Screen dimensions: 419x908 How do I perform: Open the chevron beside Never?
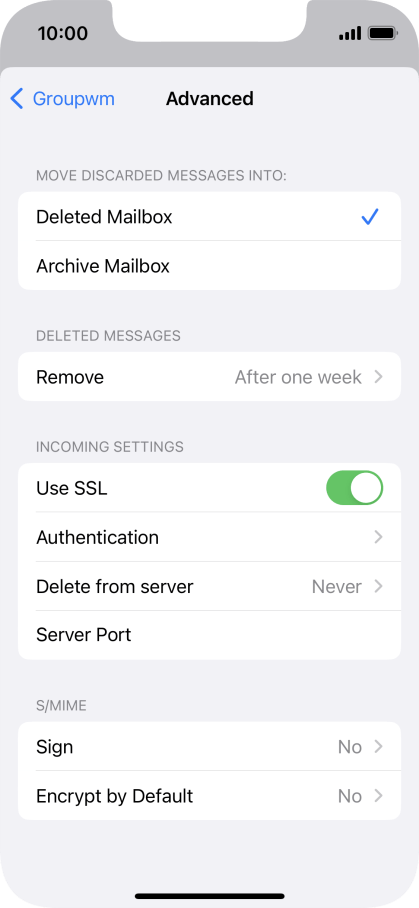point(378,586)
